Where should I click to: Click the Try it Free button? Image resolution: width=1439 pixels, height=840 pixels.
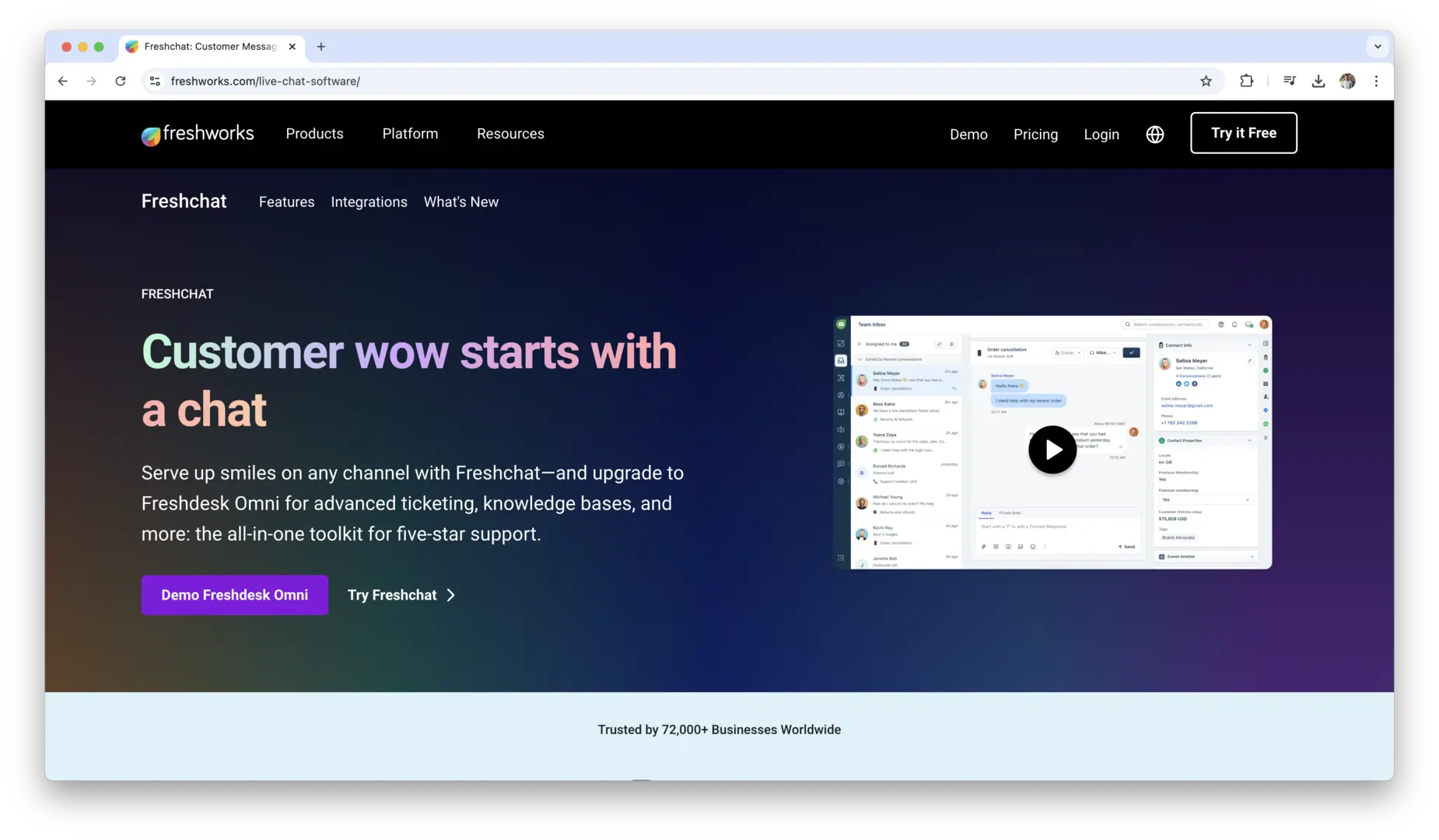coord(1243,133)
